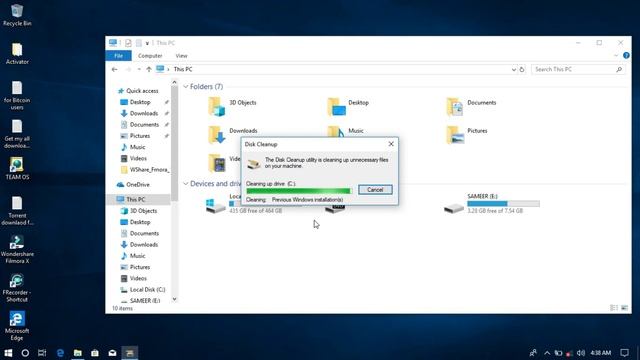Show hidden system tray icons
640x360 pixels.
click(547, 353)
